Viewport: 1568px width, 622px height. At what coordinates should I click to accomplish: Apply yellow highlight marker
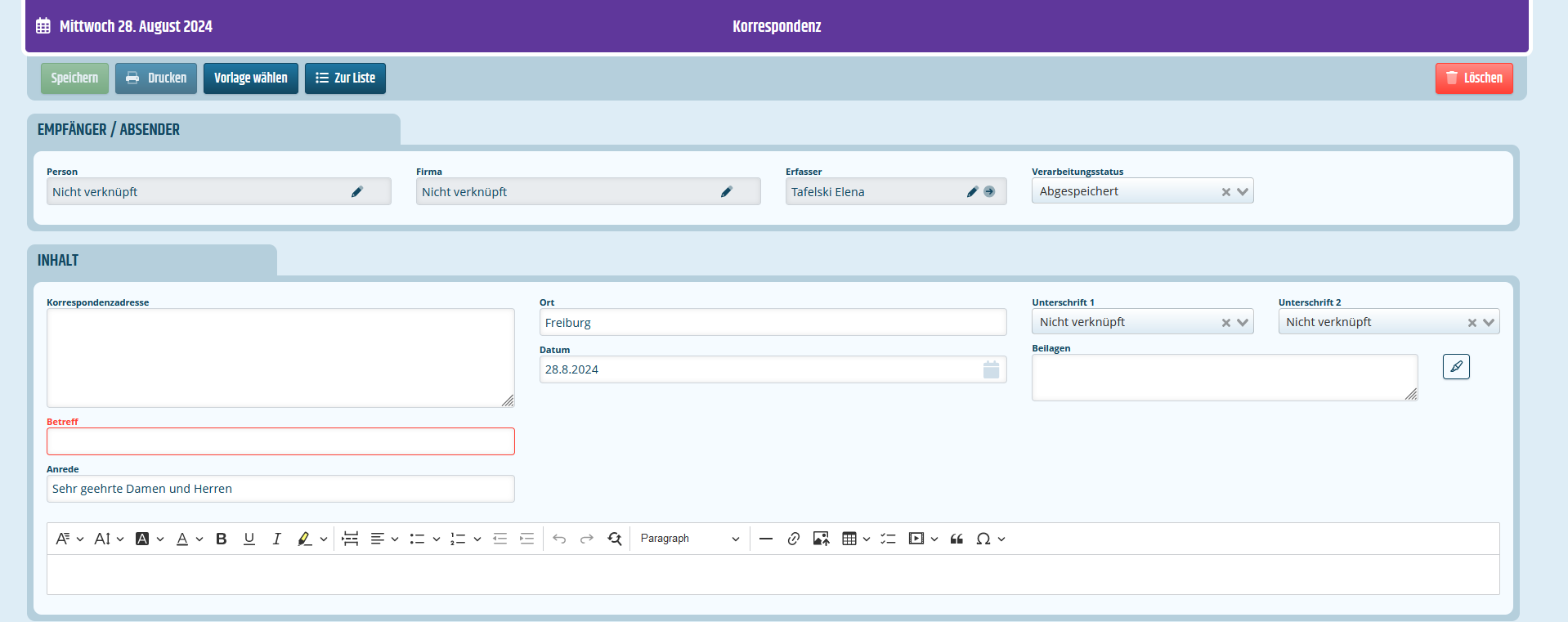[304, 539]
